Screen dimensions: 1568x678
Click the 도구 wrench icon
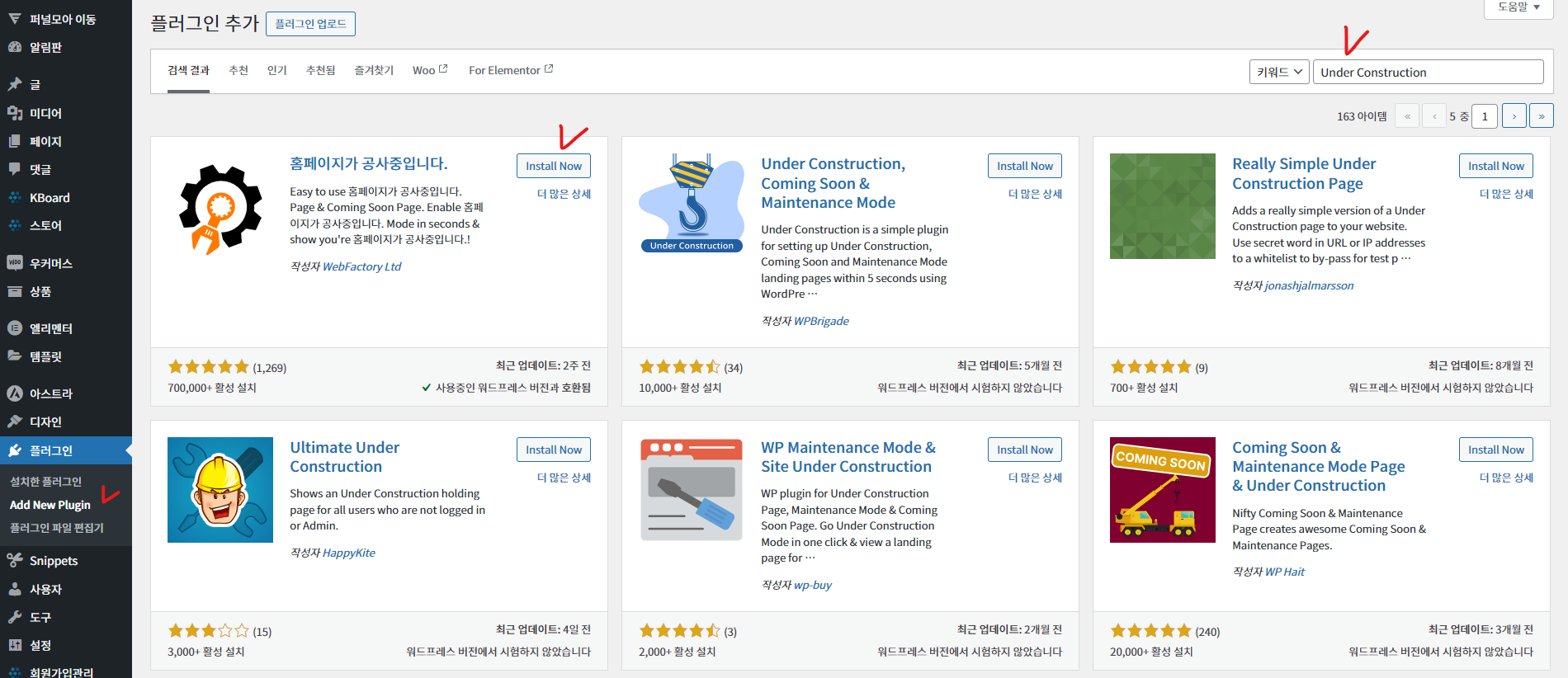[15, 617]
